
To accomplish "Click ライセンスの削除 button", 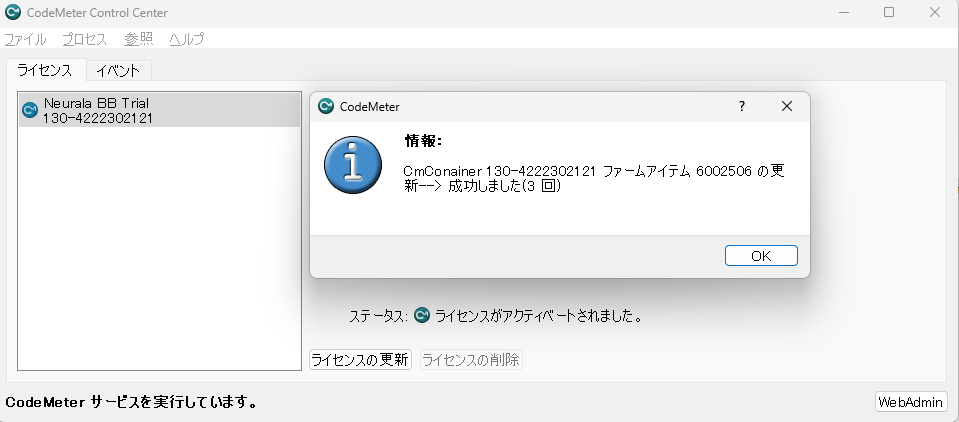I will tap(471, 360).
